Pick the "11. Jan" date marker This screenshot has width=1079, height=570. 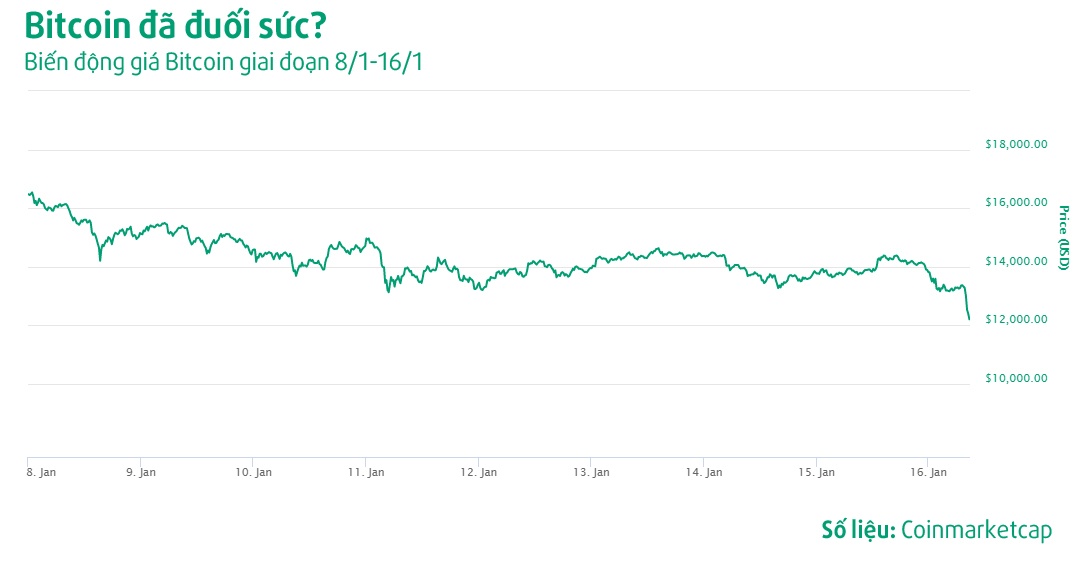(x=366, y=472)
